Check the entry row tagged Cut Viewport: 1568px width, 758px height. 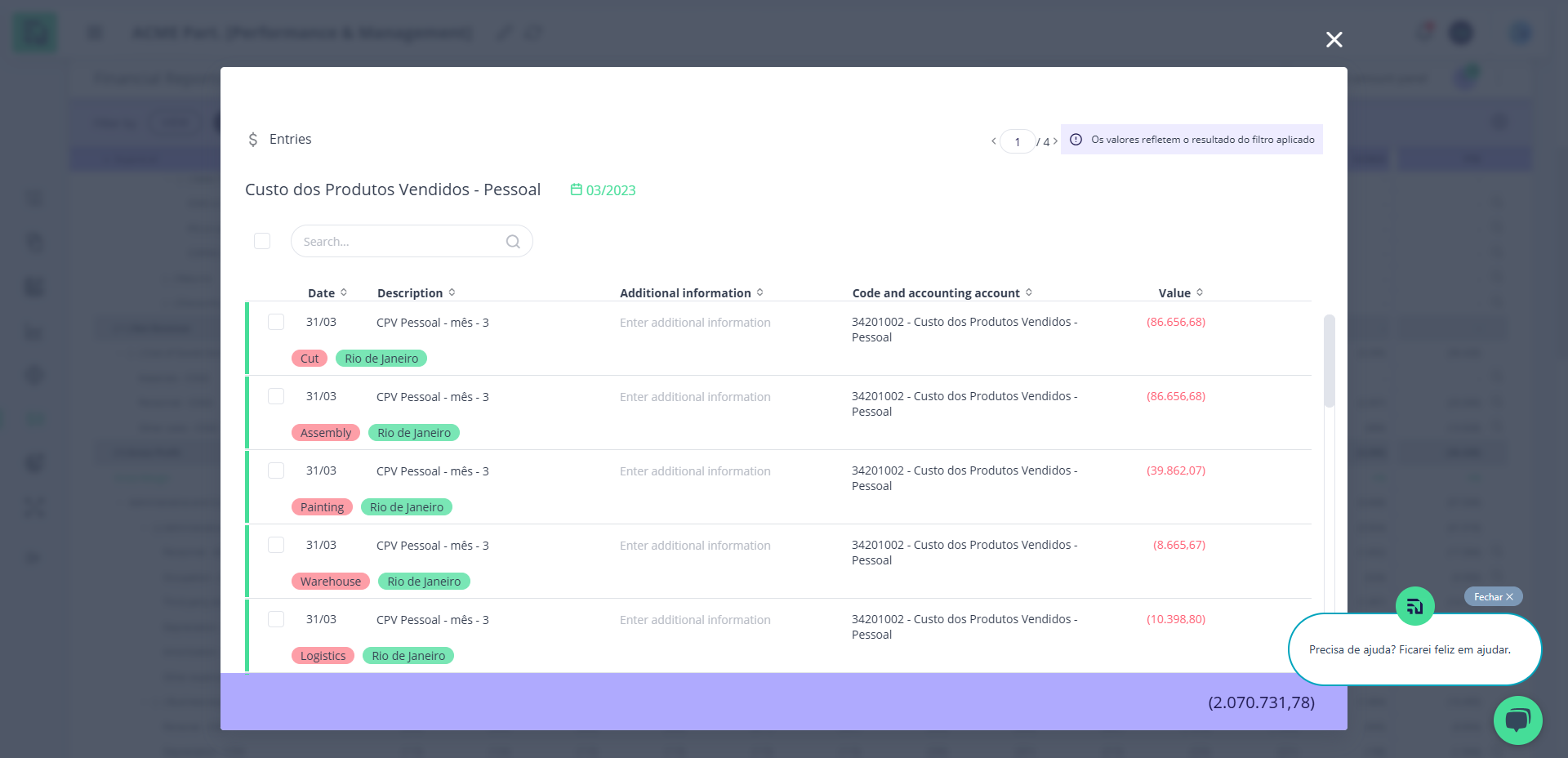click(276, 322)
